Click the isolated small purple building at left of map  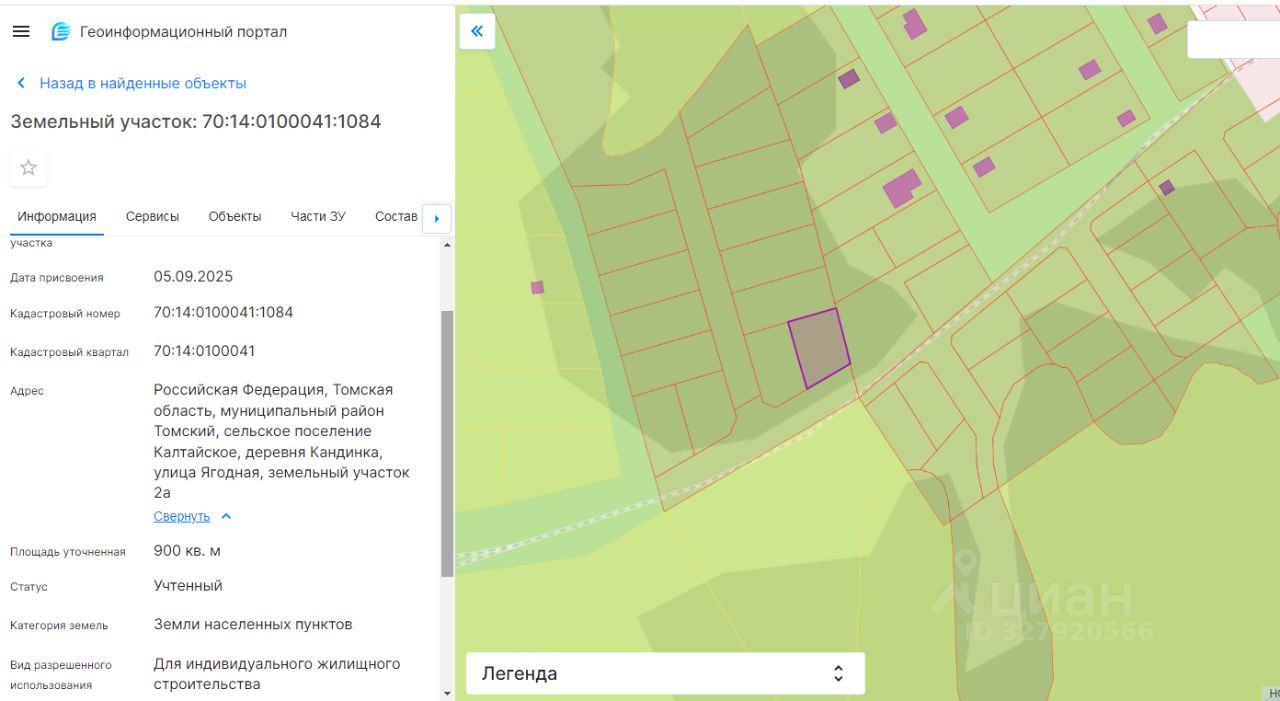click(x=537, y=287)
